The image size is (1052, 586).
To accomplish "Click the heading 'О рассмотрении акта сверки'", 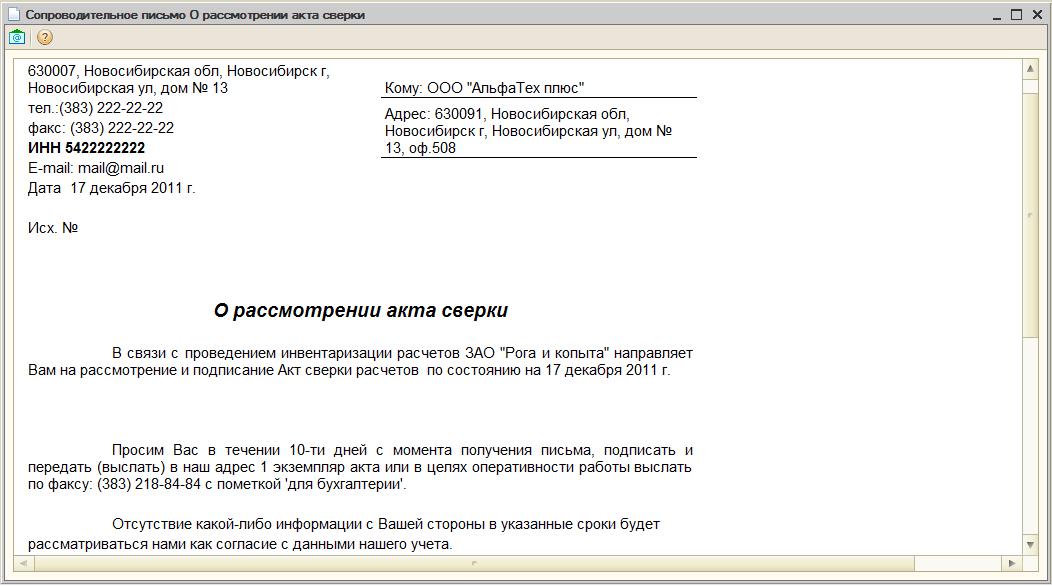I will click(x=360, y=310).
